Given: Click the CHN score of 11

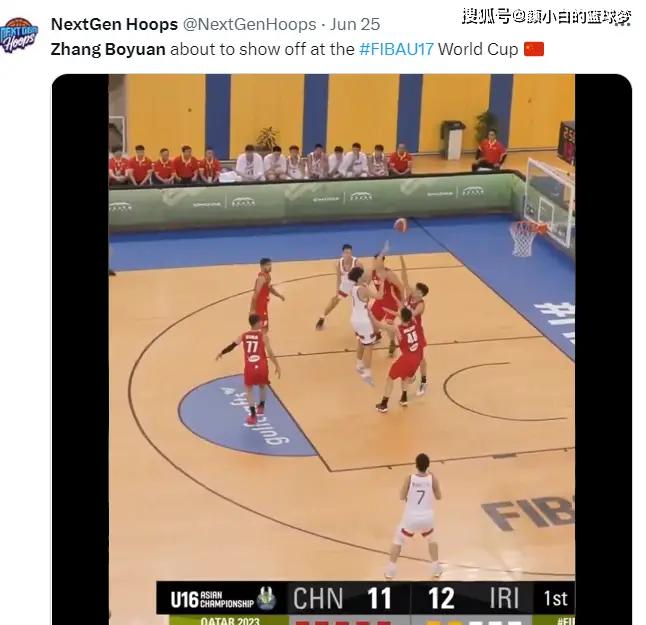Looking at the screenshot, I should (x=379, y=598).
